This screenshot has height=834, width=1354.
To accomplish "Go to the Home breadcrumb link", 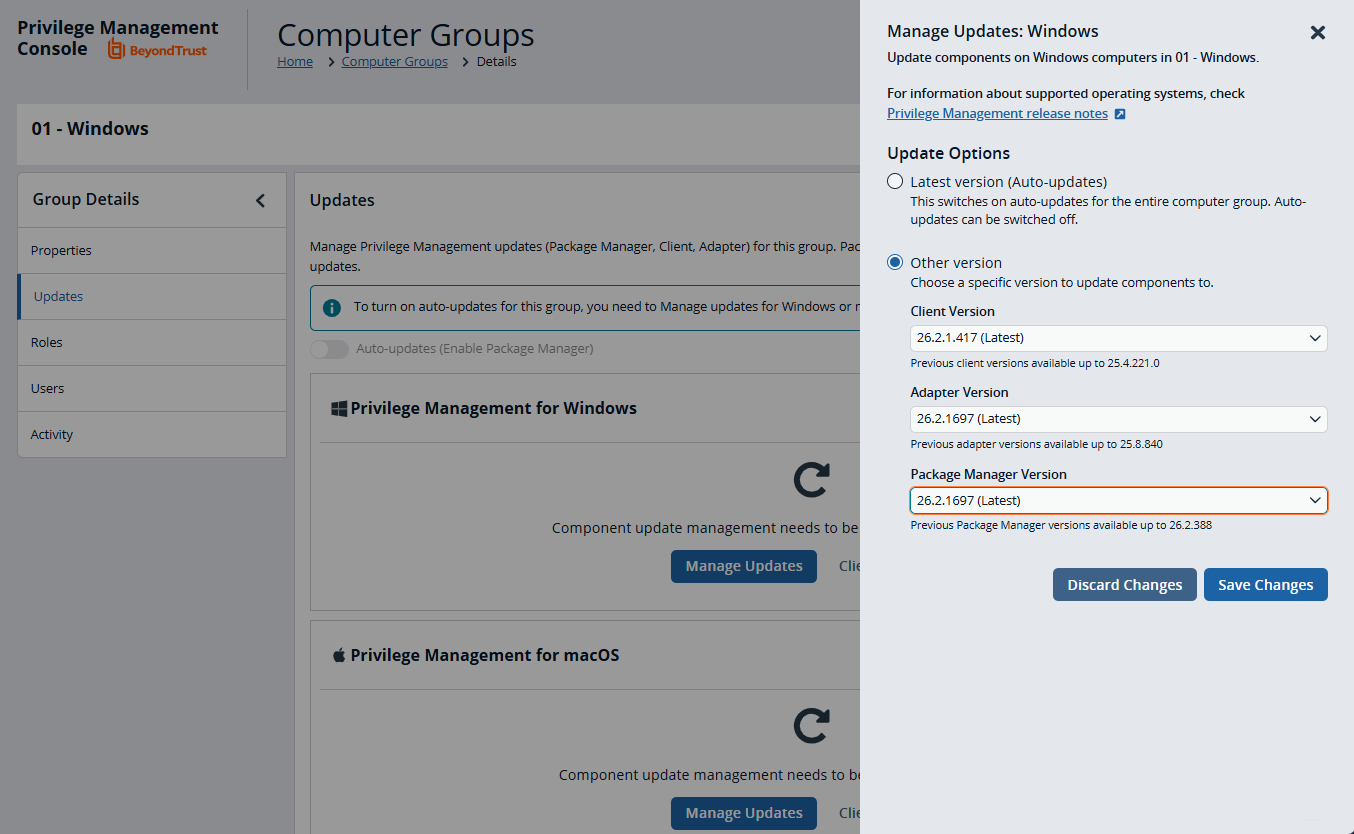I will [x=295, y=62].
